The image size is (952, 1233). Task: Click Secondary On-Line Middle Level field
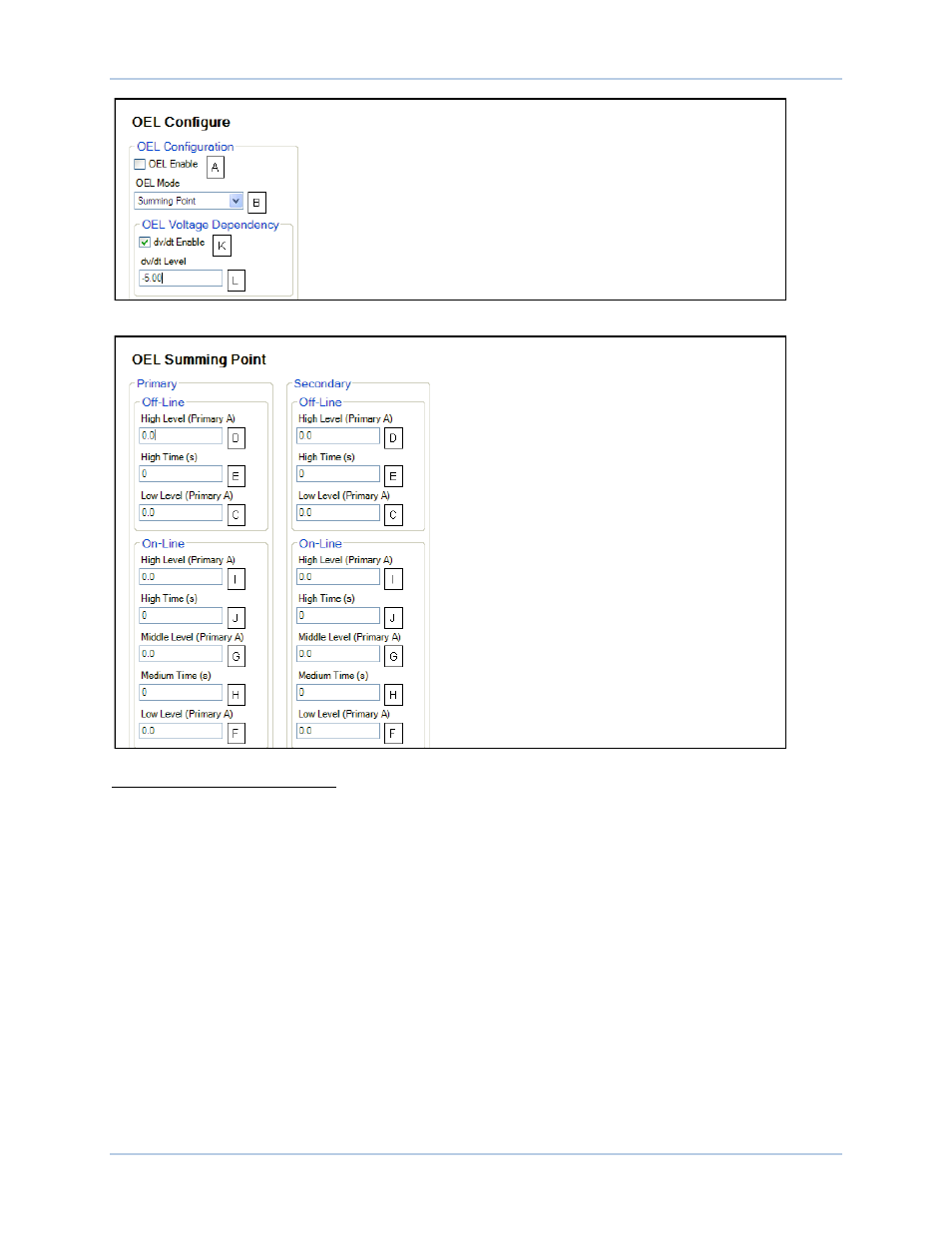tap(338, 654)
